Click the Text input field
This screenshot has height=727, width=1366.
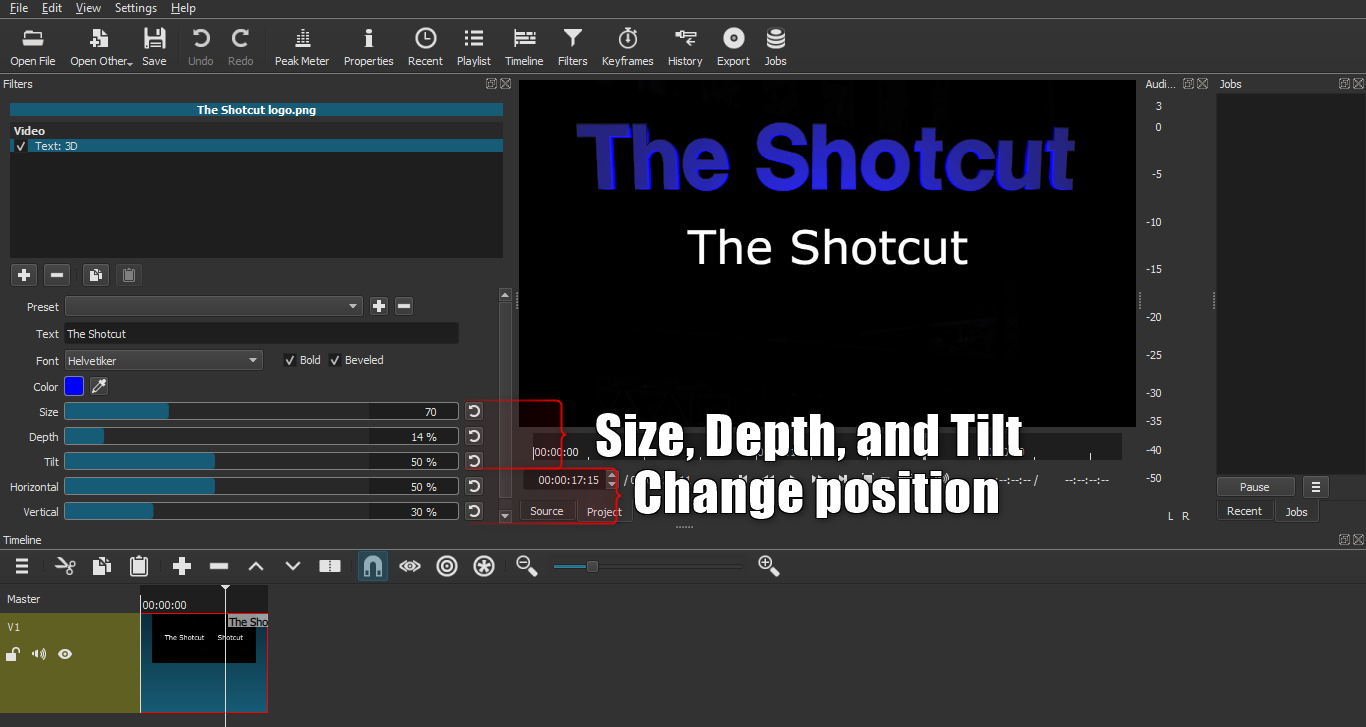pos(261,334)
